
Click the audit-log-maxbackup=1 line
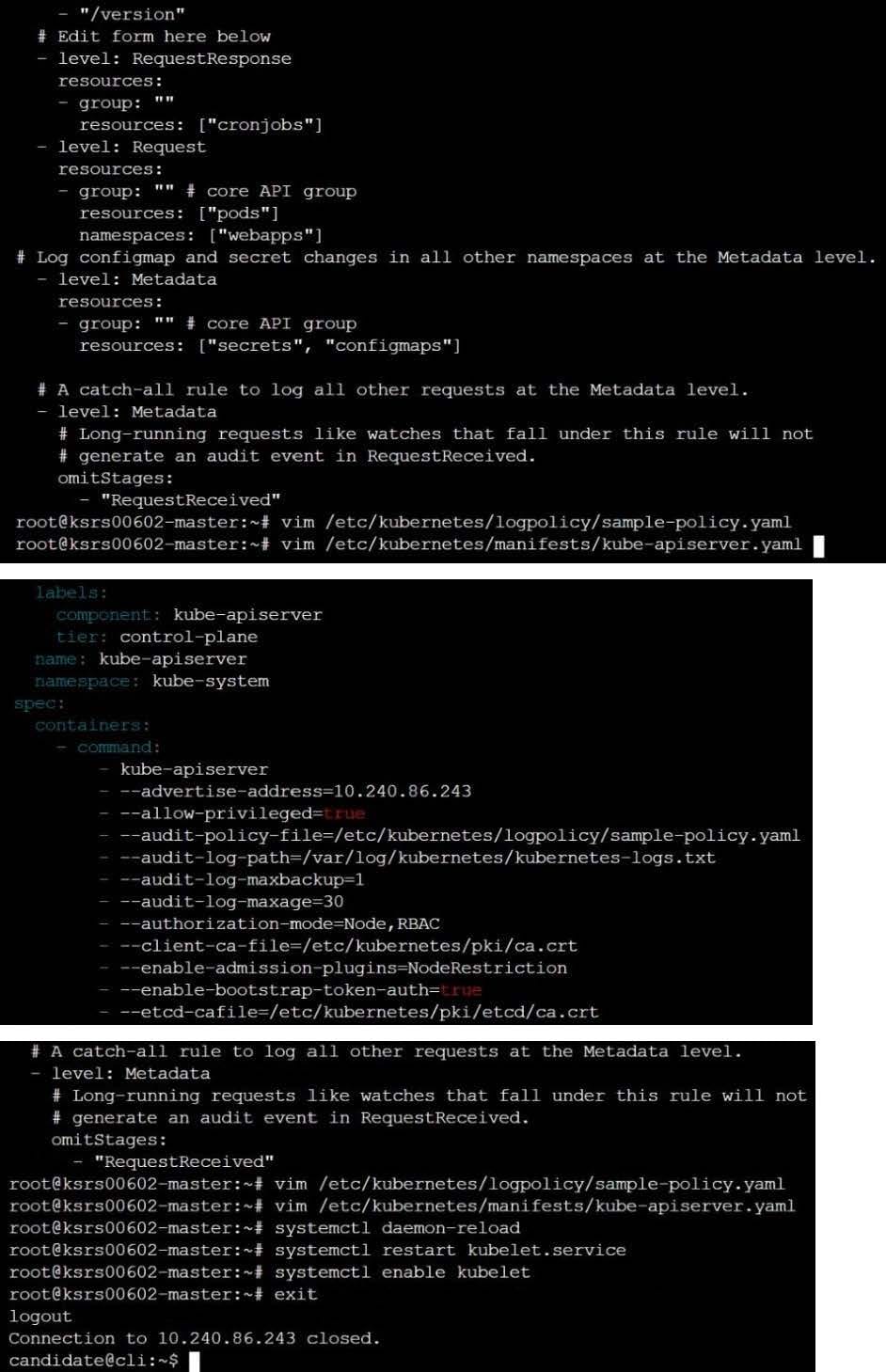(x=242, y=879)
